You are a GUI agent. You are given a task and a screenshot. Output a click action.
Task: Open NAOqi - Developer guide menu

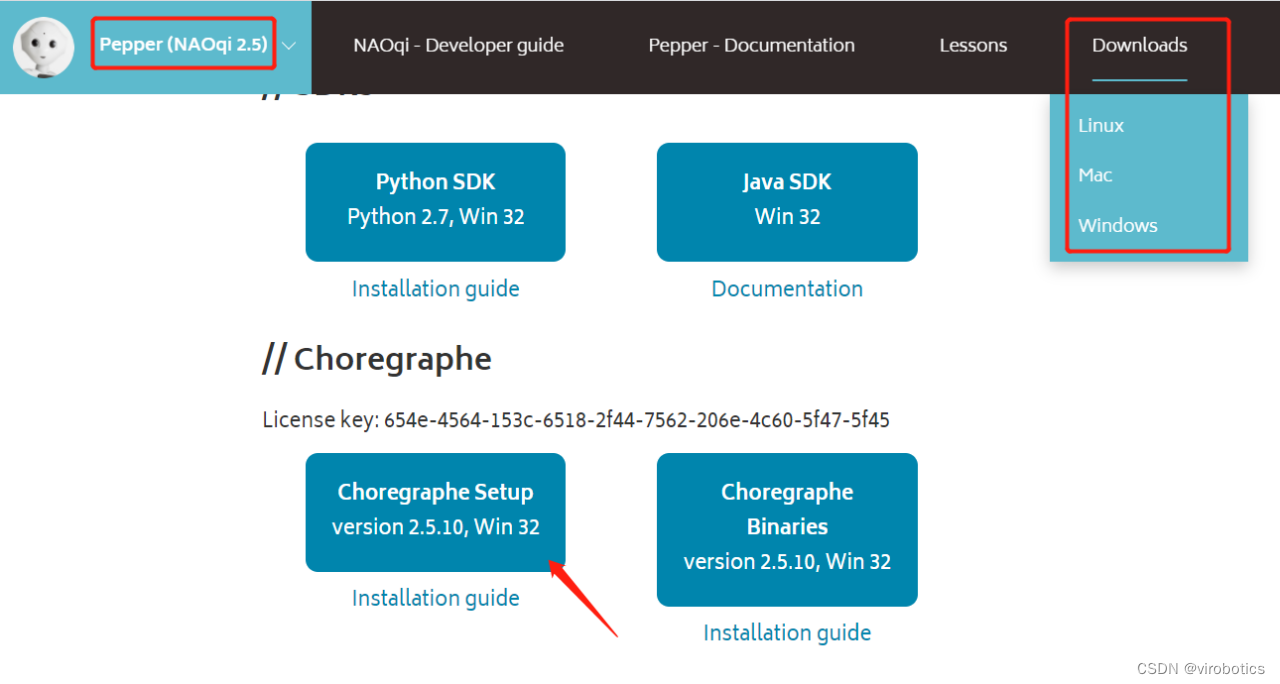(458, 45)
